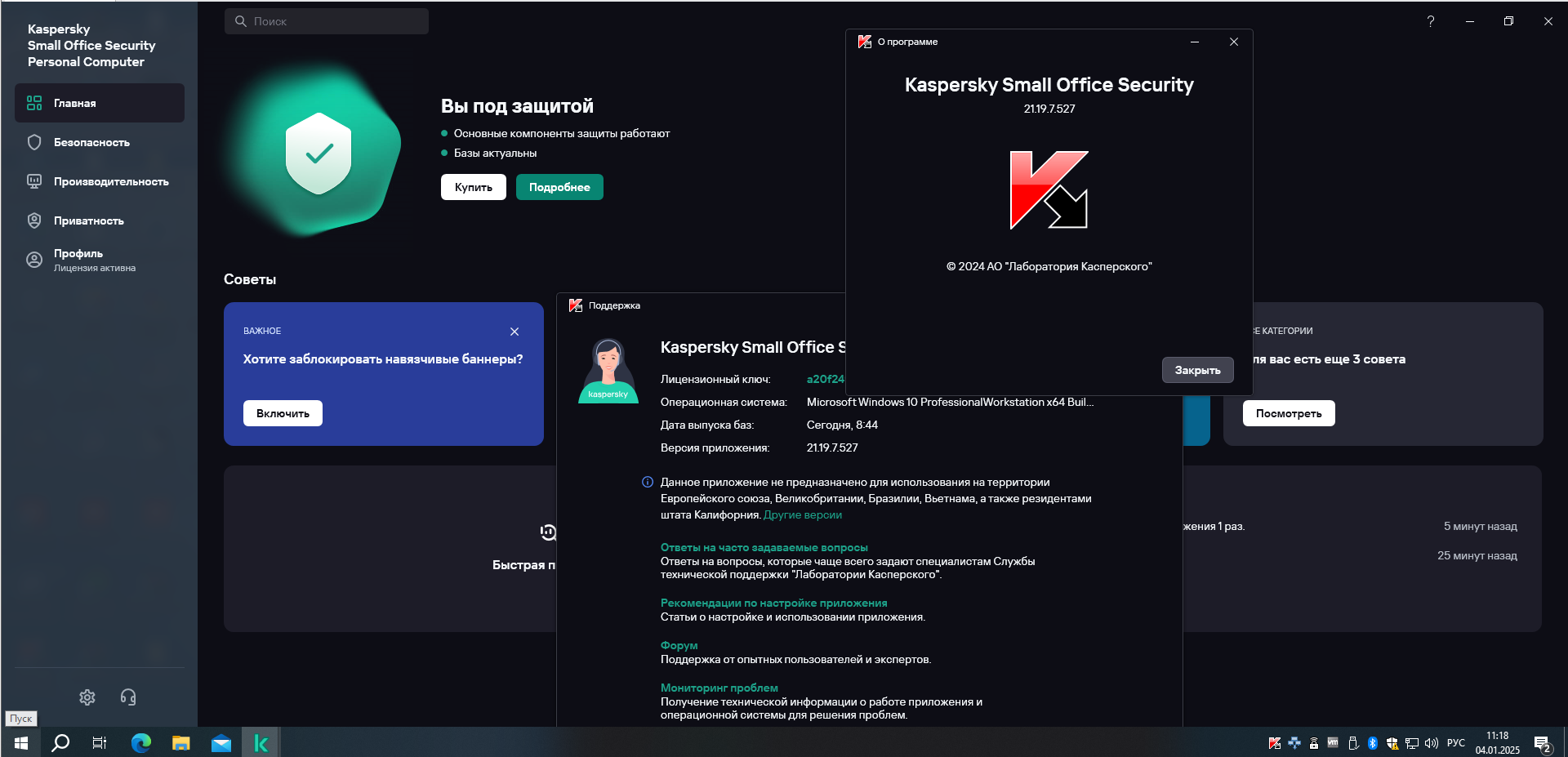
Task: Click the green protection shield status image
Action: coord(318,154)
